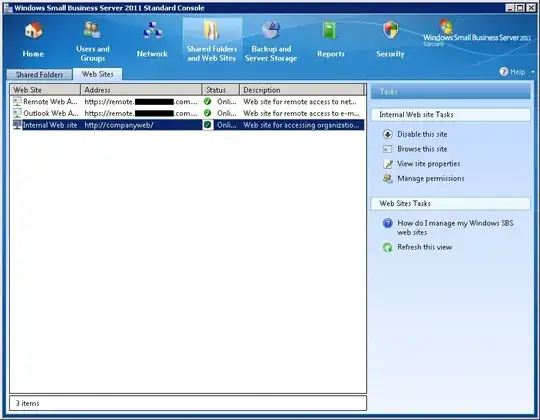Open the Browse this site link
The width and height of the screenshot is (540, 420).
point(422,149)
